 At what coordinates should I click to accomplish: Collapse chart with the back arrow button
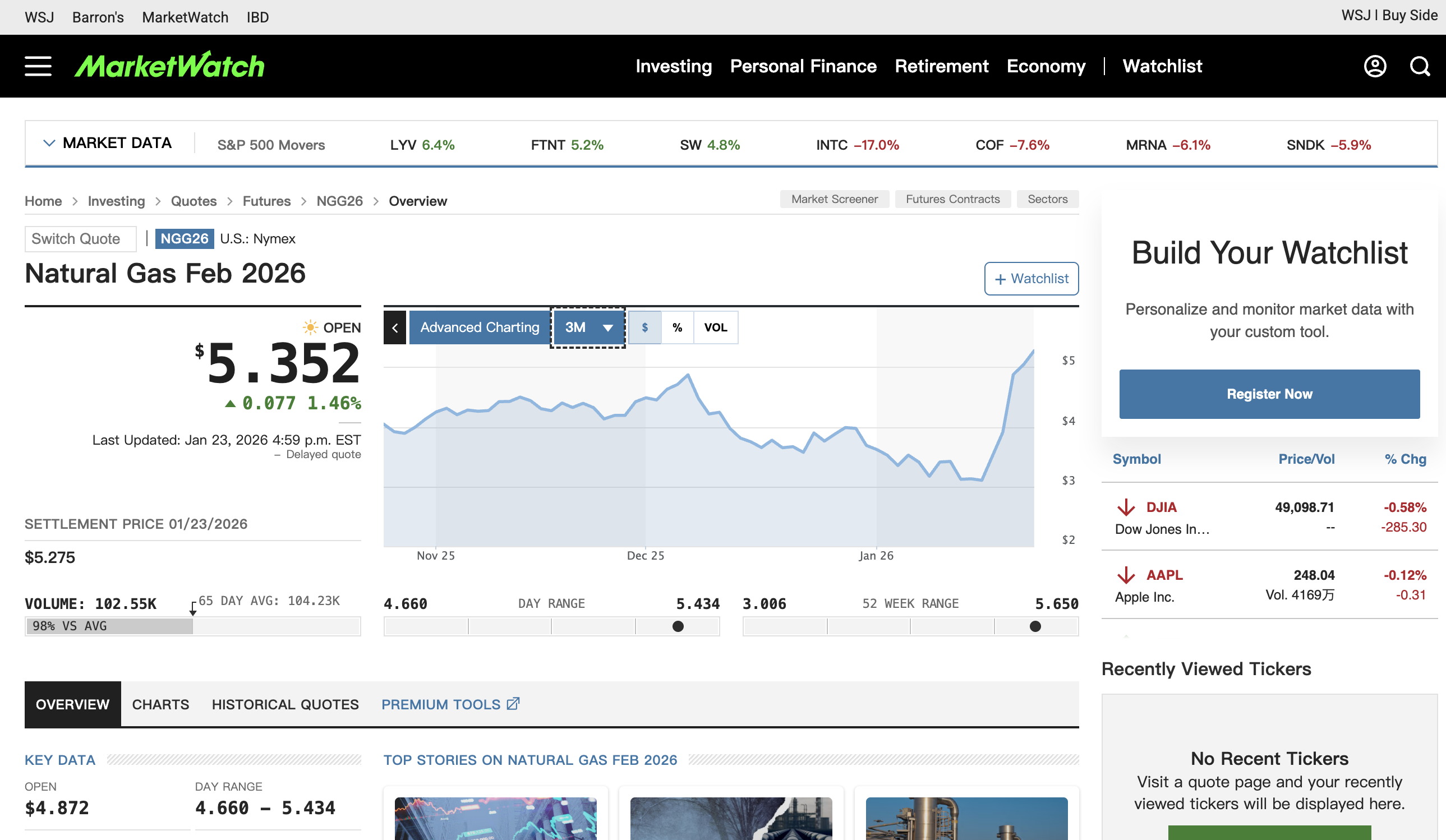(x=395, y=327)
